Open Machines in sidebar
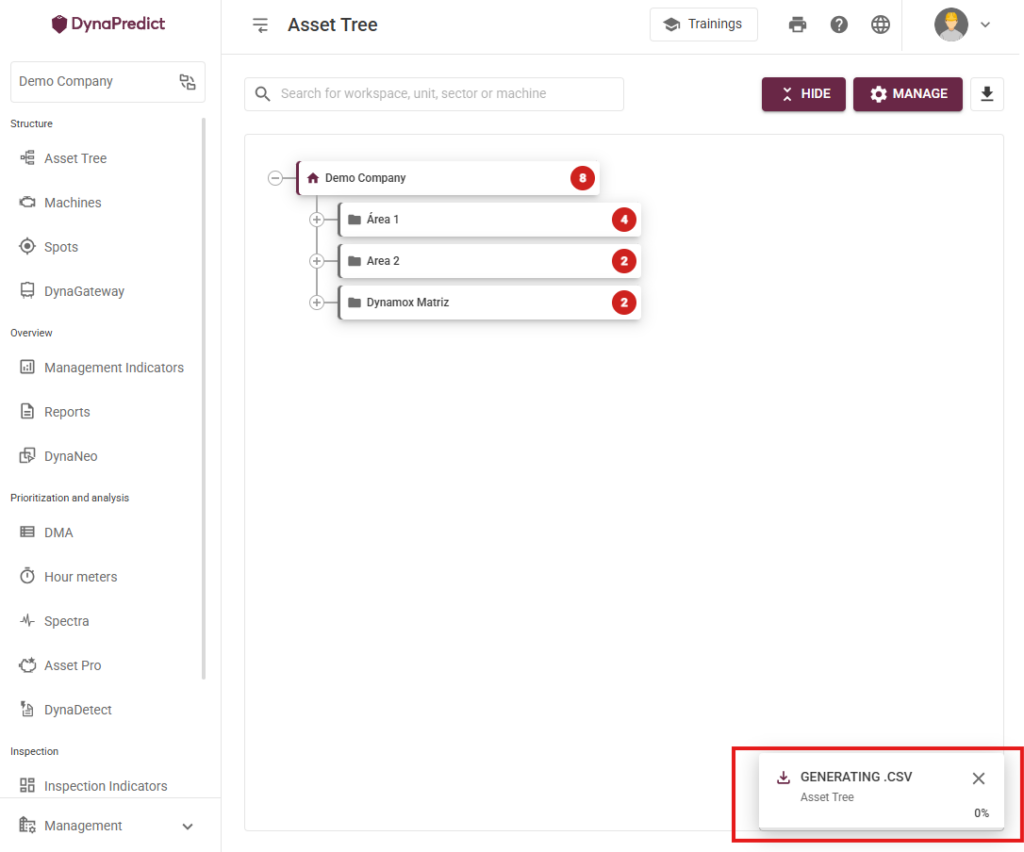This screenshot has height=852, width=1024. [x=72, y=202]
